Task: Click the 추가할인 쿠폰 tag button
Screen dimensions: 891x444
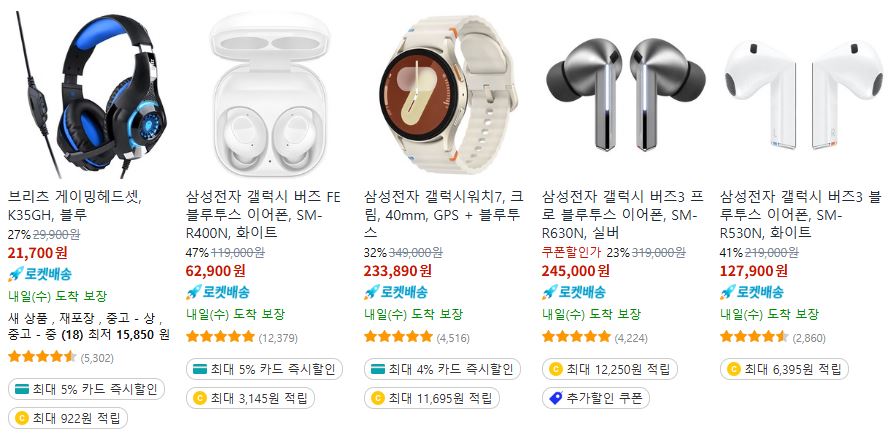Action: pyautogui.click(x=596, y=398)
